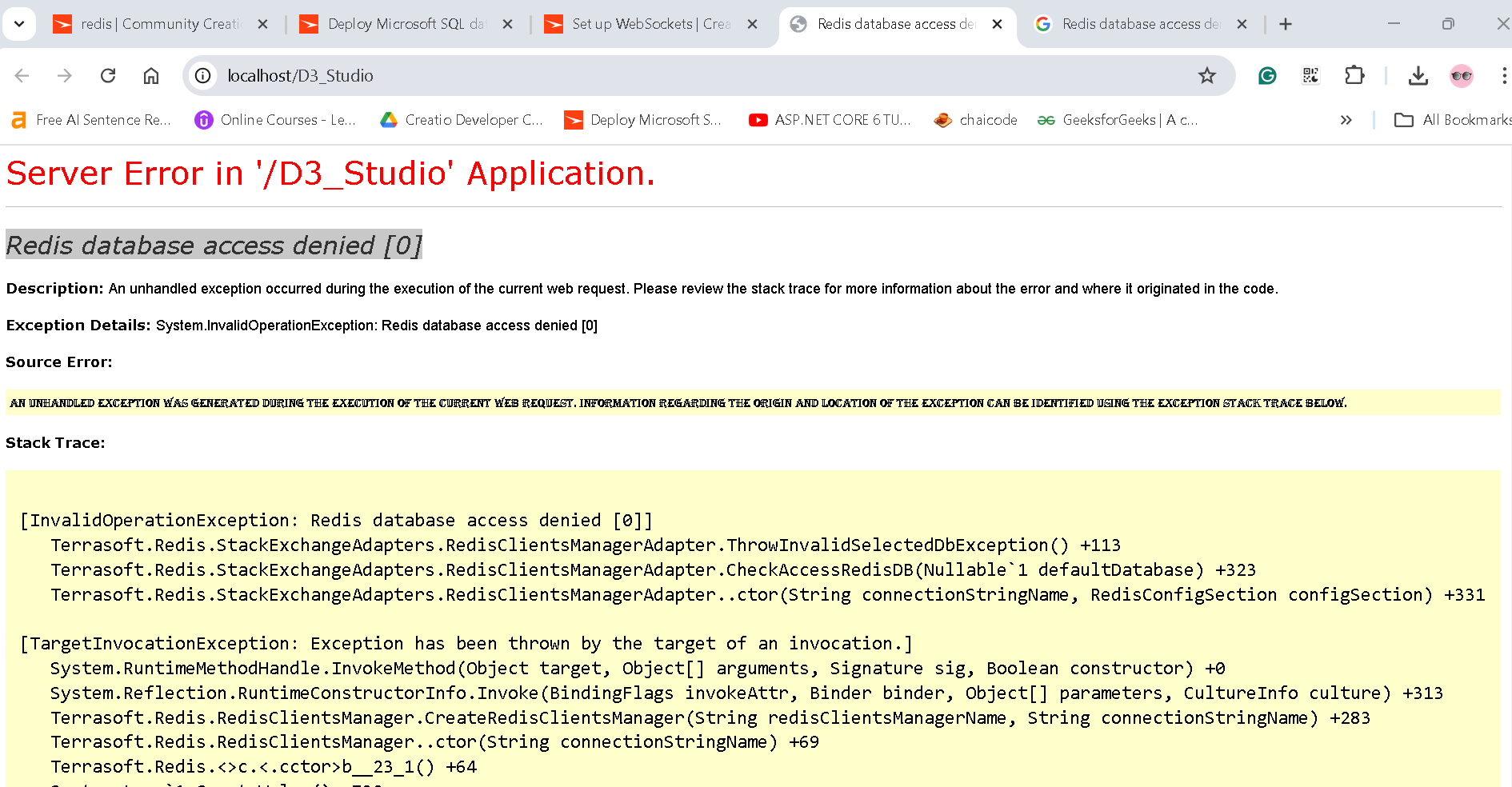Open a new browser tab
This screenshot has width=1512, height=787.
(x=1286, y=24)
